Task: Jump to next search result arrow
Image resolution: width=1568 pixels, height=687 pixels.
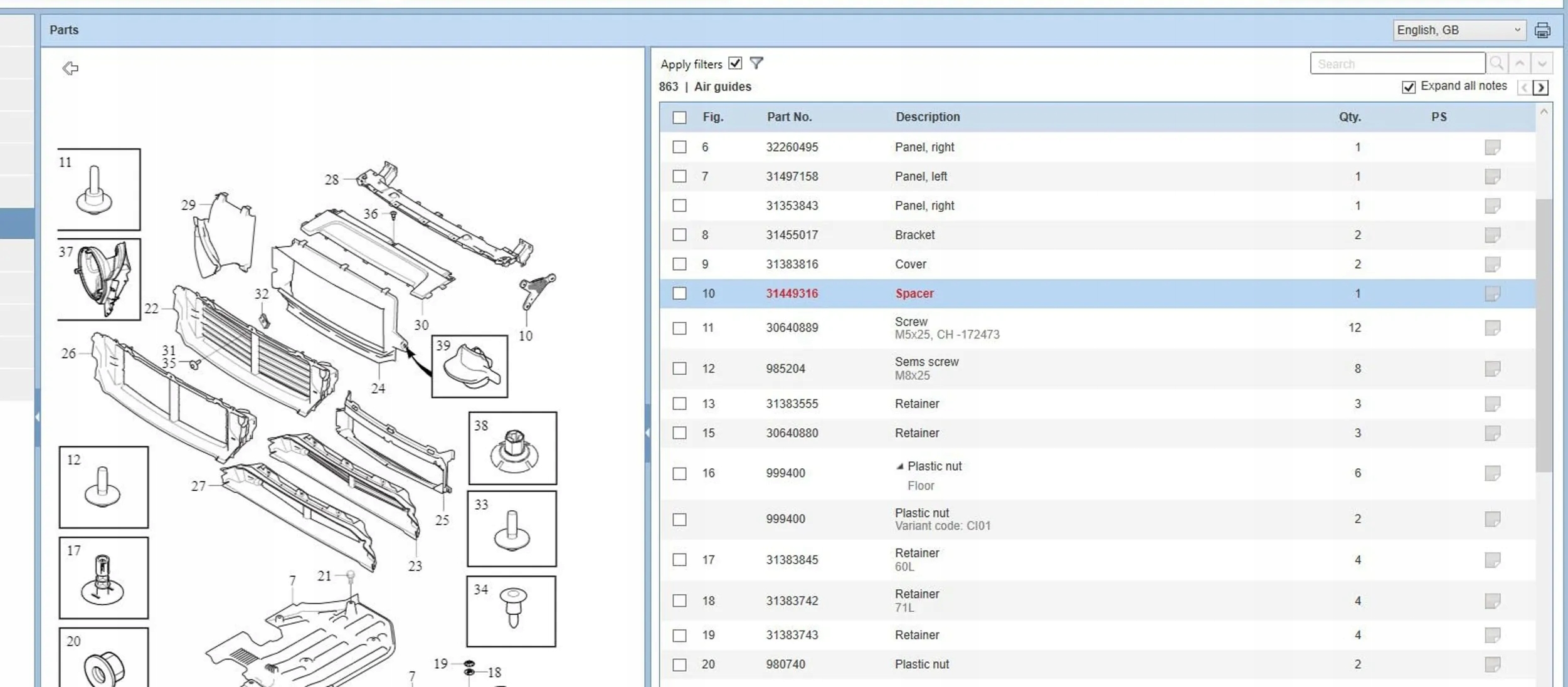Action: point(1542,63)
